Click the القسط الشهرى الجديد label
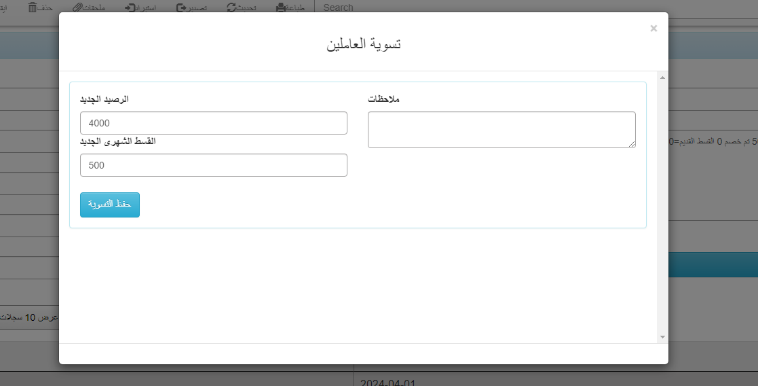 click(x=118, y=141)
